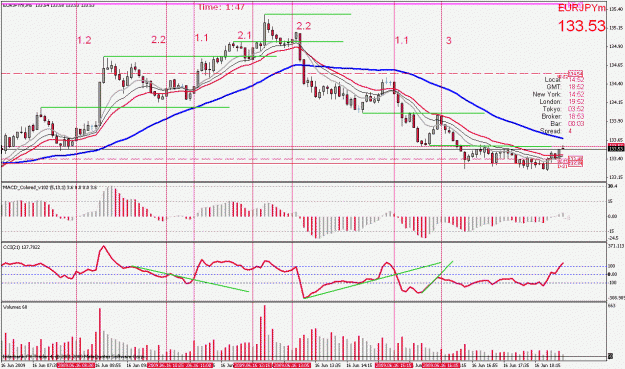Screen dimensions: 625x369
Task: Click the GMT time row
Action: point(565,87)
